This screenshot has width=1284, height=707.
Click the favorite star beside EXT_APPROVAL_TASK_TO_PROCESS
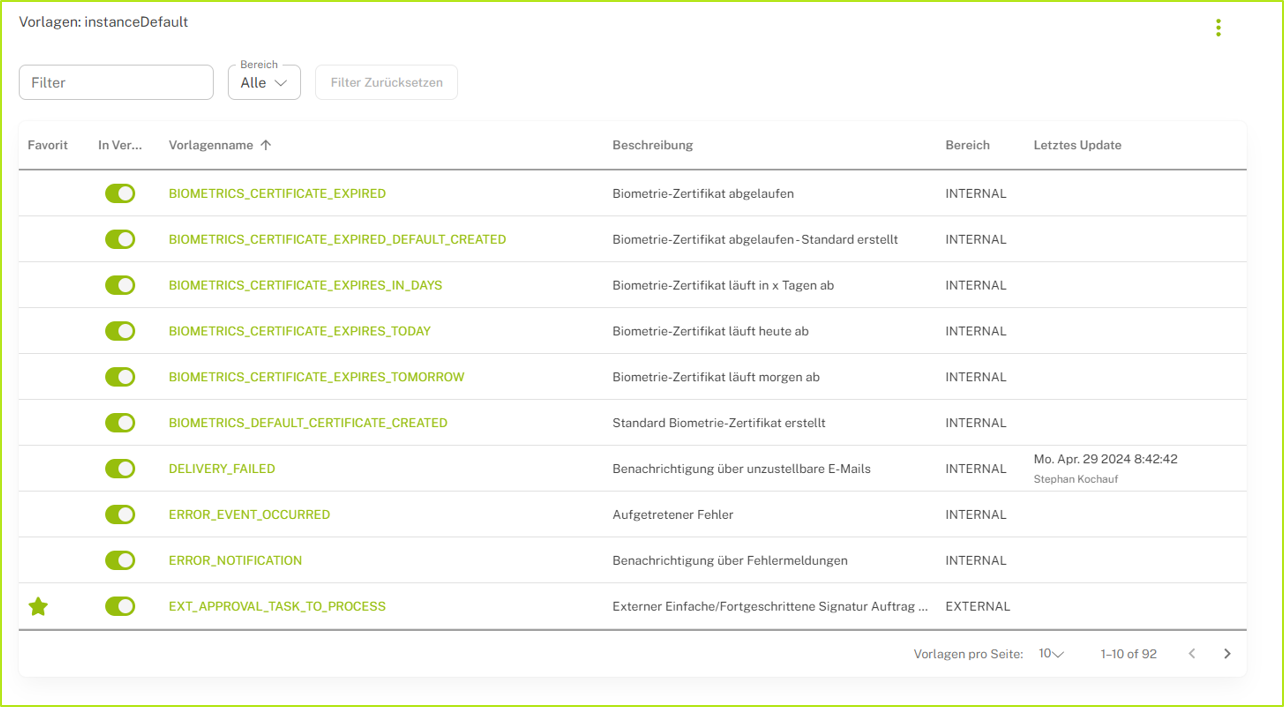tap(38, 606)
